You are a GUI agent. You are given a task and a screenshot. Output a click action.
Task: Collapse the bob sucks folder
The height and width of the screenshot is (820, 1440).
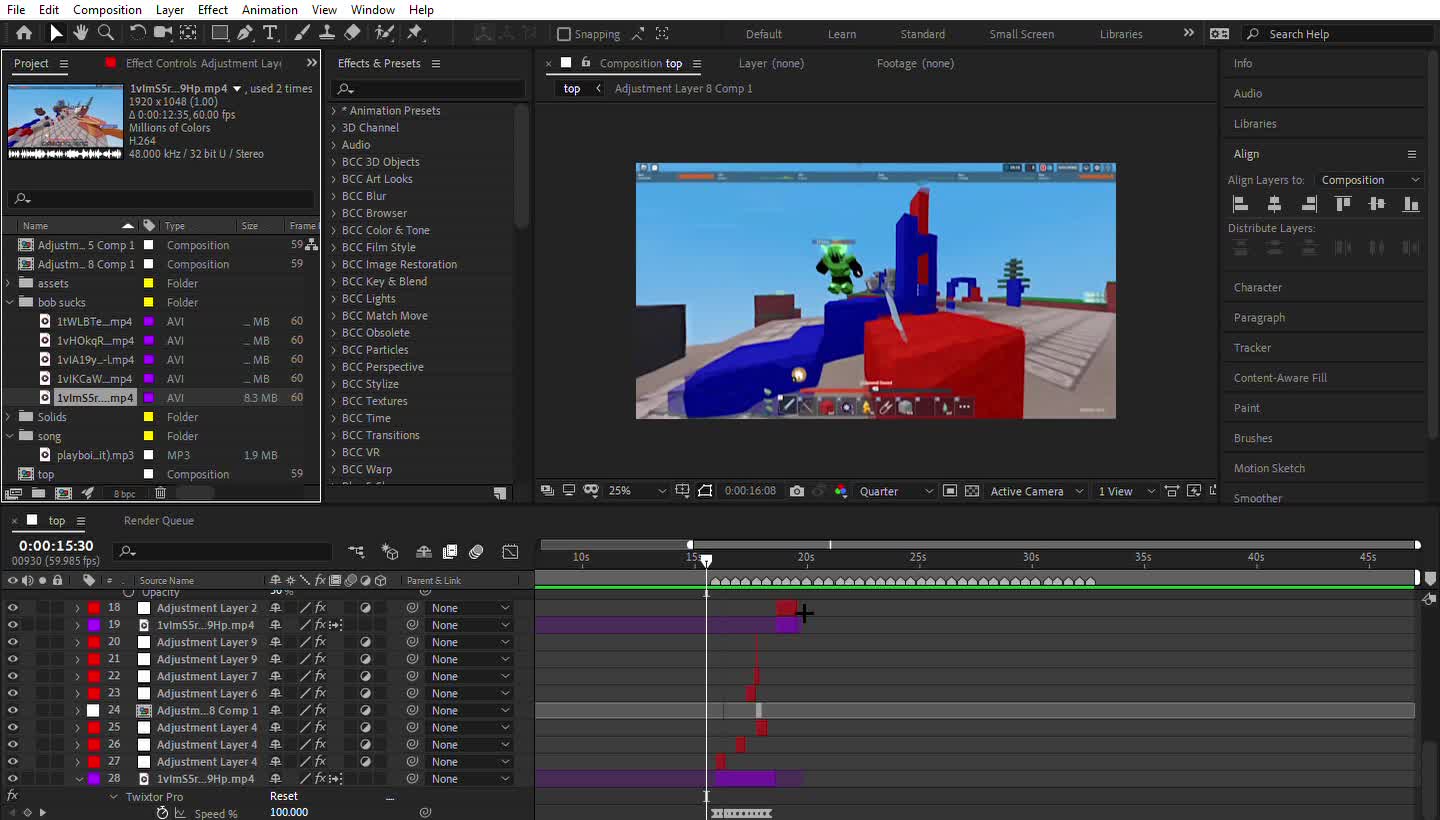coord(9,302)
